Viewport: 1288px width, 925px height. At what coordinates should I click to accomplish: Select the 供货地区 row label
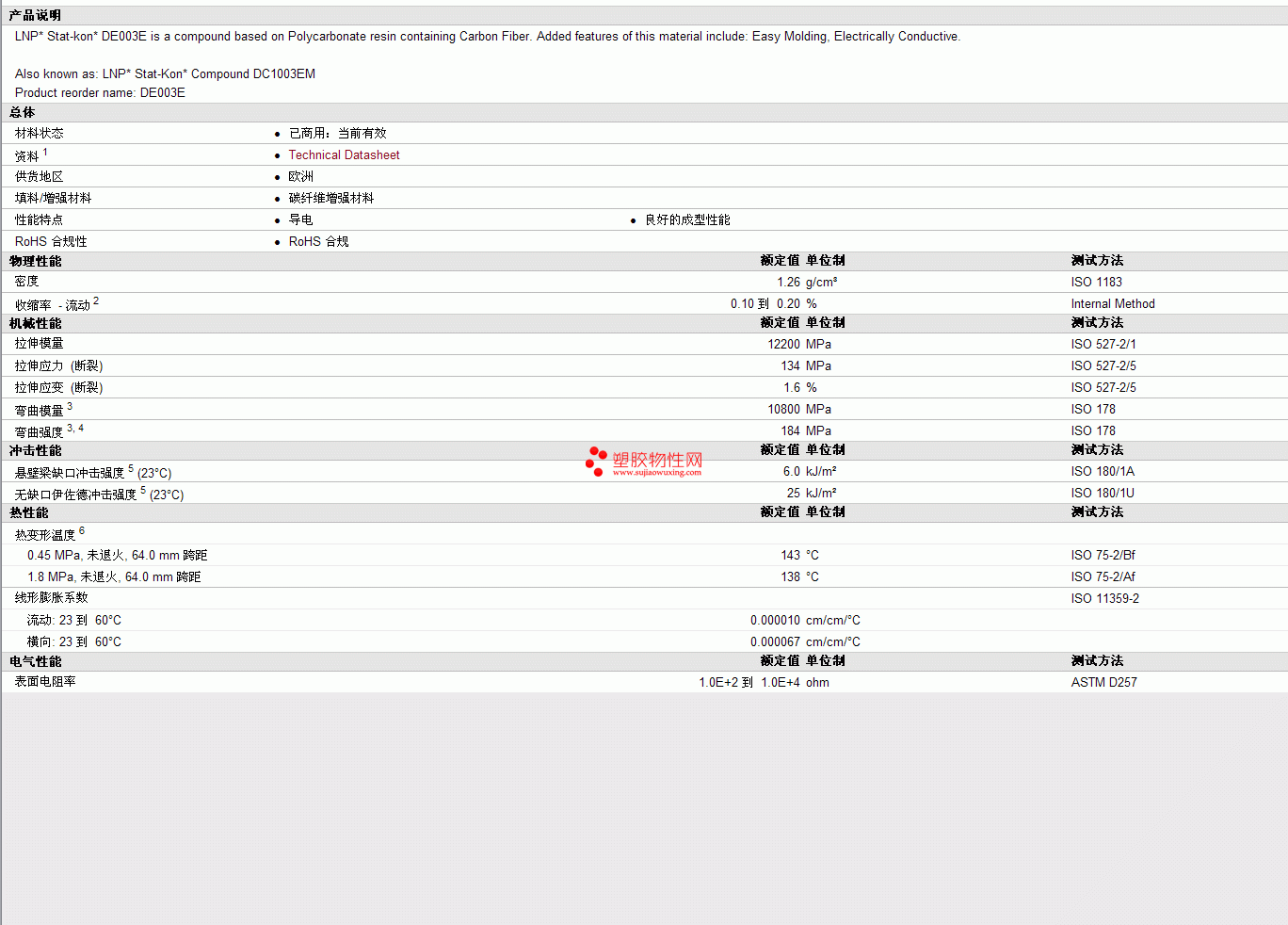tap(40, 177)
